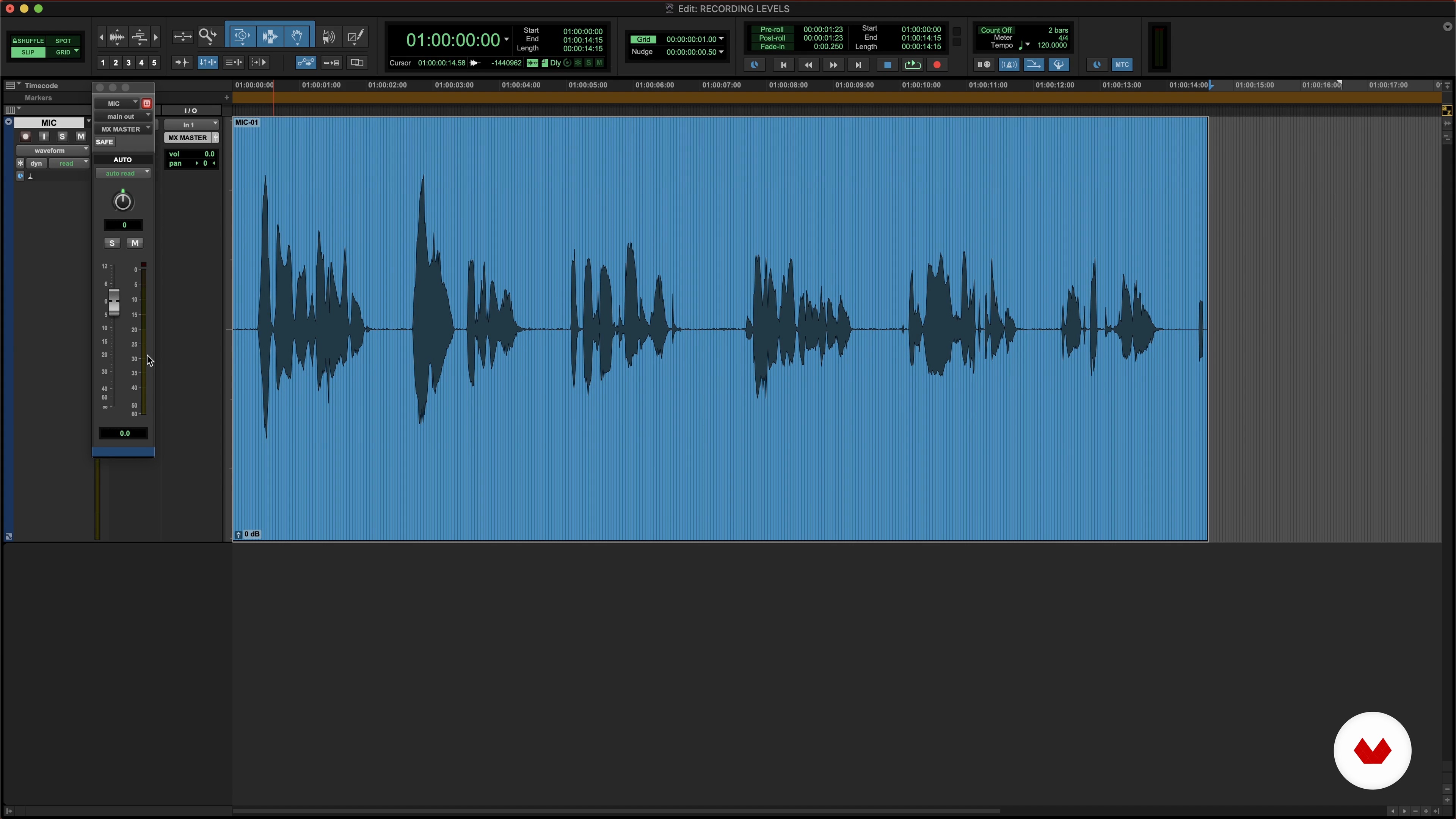1456x819 pixels.
Task: Open the auto read automation dropdown
Action: click(x=122, y=174)
